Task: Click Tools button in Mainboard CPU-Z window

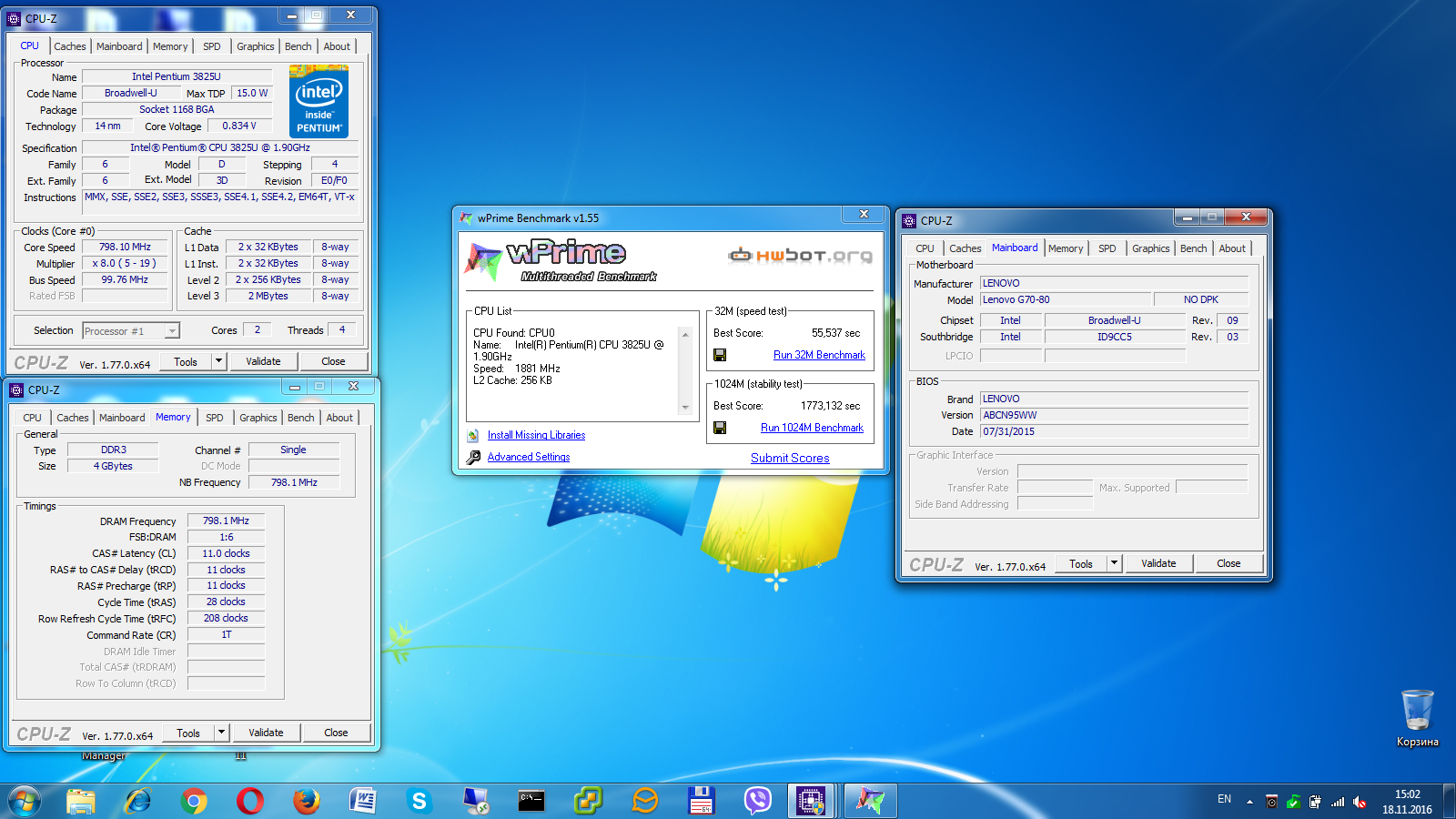Action: (1081, 563)
